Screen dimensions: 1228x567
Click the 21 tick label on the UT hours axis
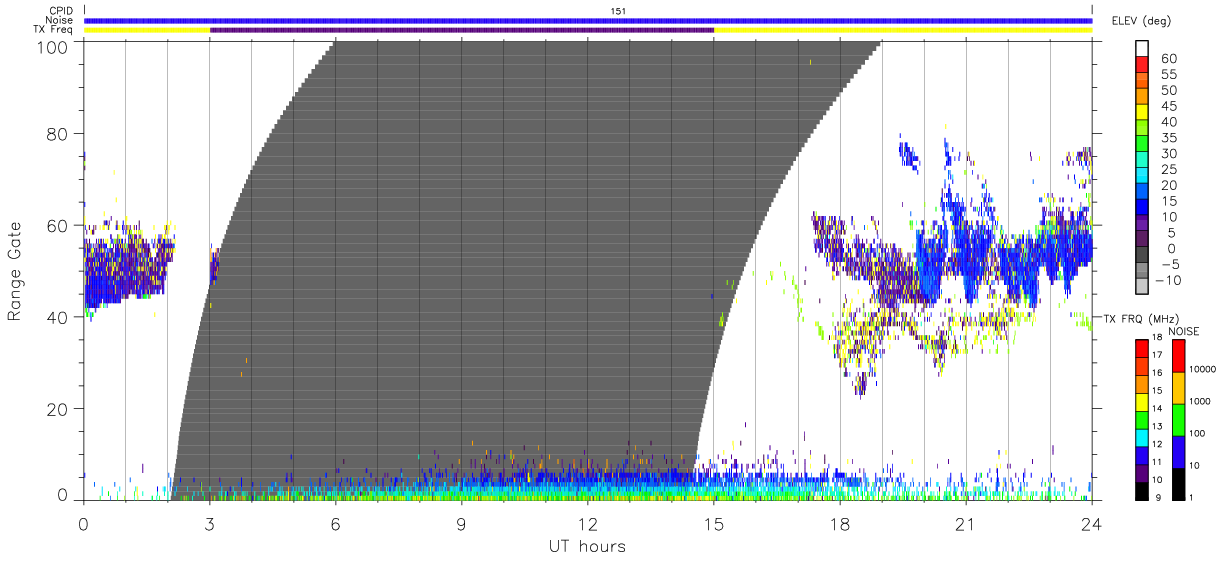[x=966, y=523]
